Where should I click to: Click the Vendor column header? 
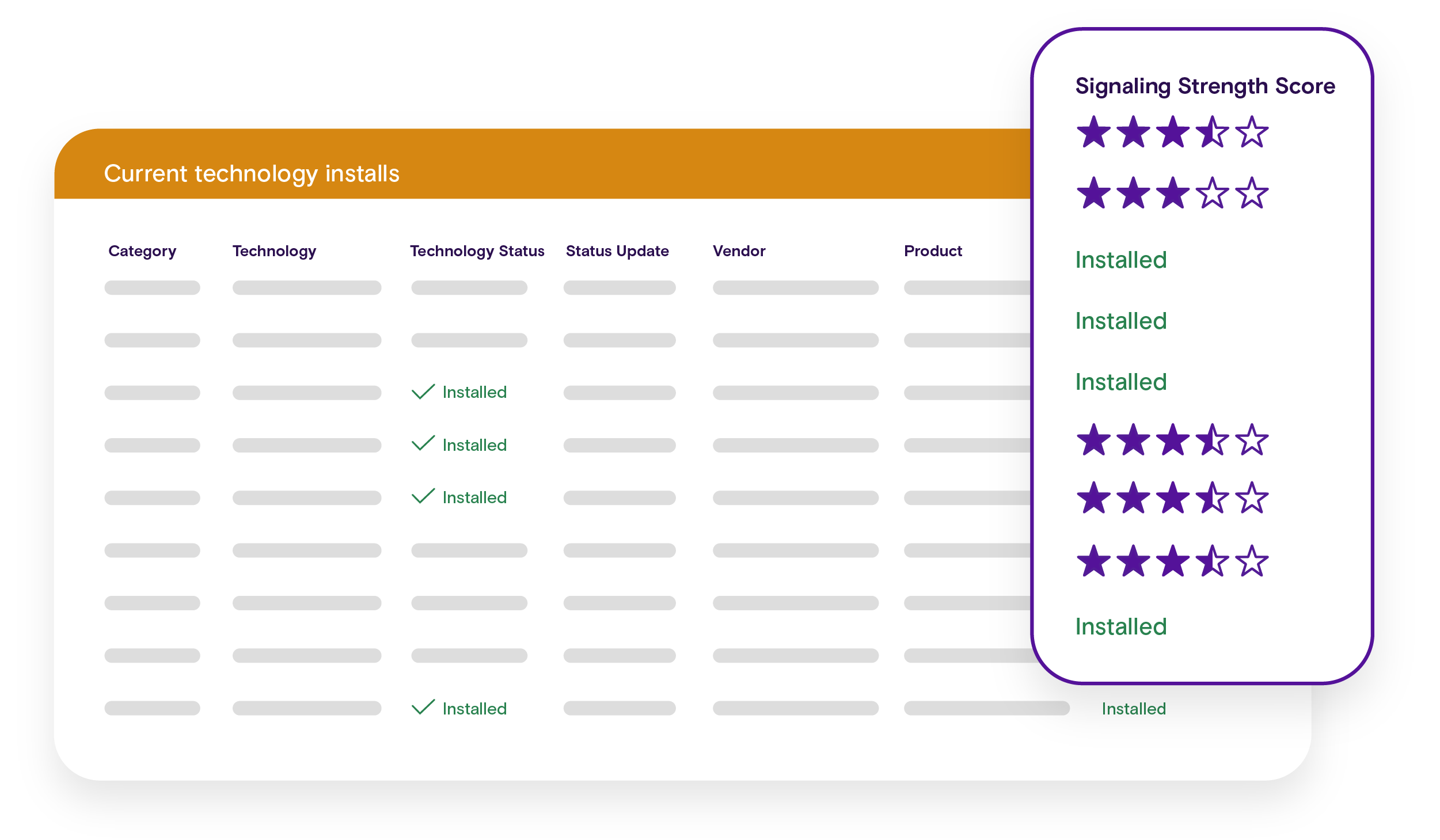739,251
